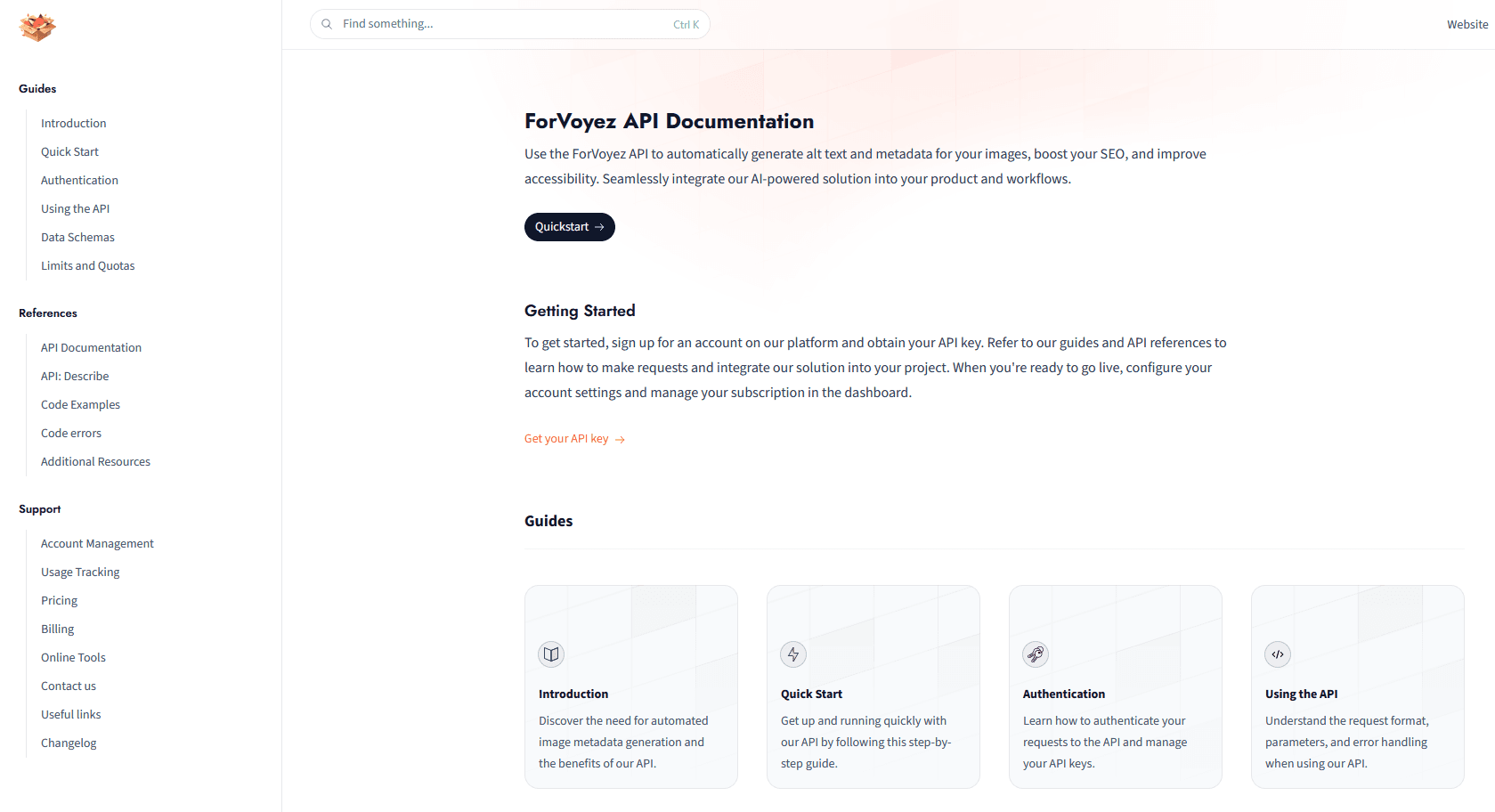
Task: Click the Quick Start lightning bolt icon
Action: (793, 654)
